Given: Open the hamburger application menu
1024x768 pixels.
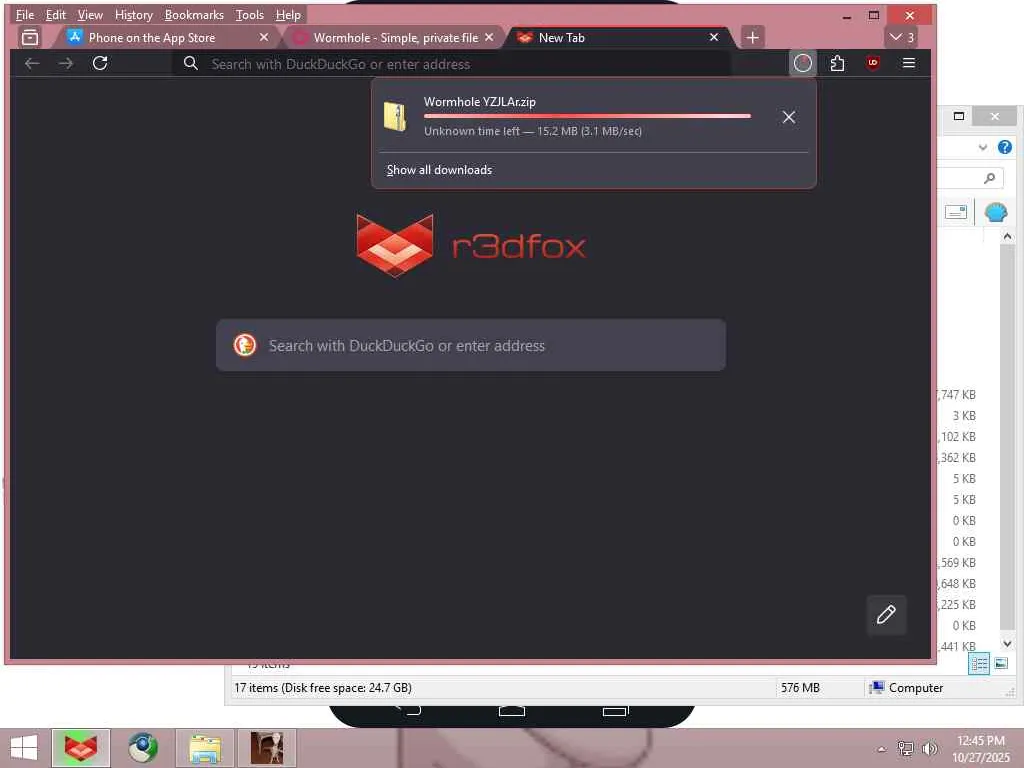Looking at the screenshot, I should pyautogui.click(x=908, y=63).
